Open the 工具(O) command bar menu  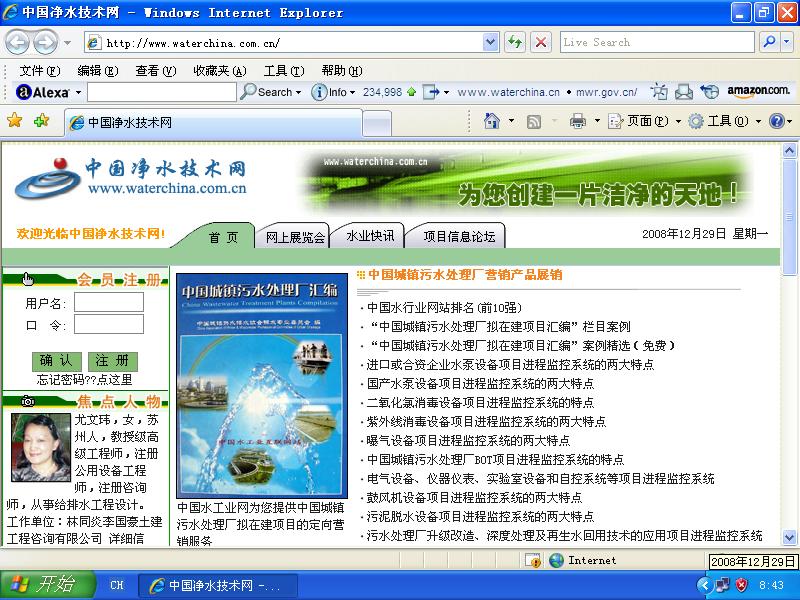click(x=724, y=121)
